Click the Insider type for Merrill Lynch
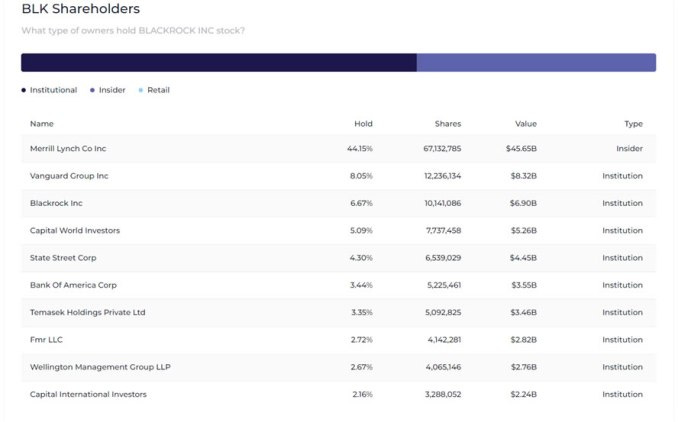The height and width of the screenshot is (422, 678). [x=629, y=148]
